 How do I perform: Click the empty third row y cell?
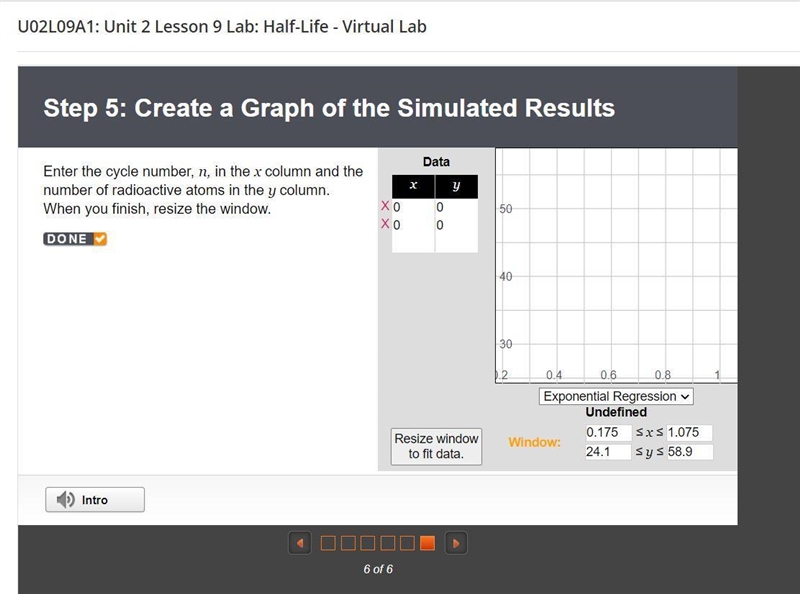(457, 242)
